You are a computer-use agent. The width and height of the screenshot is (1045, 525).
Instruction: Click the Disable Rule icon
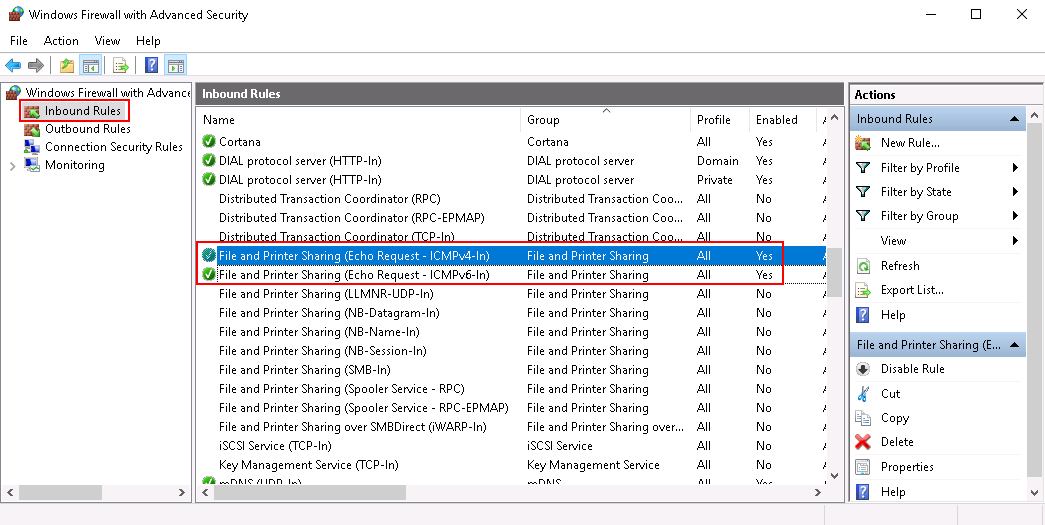(x=863, y=369)
